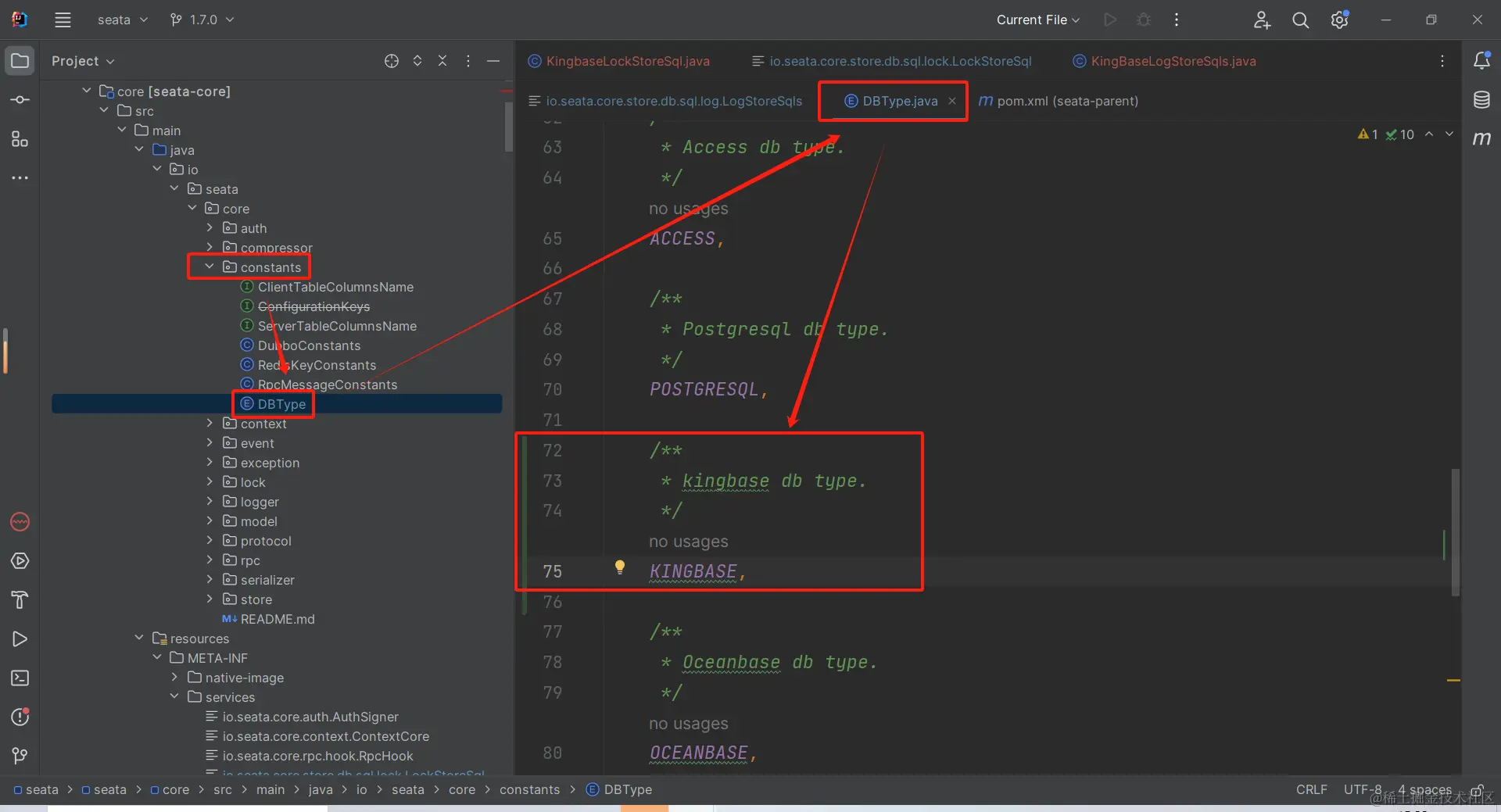Switch to pom.xml (seata-parent) tab

click(1059, 101)
